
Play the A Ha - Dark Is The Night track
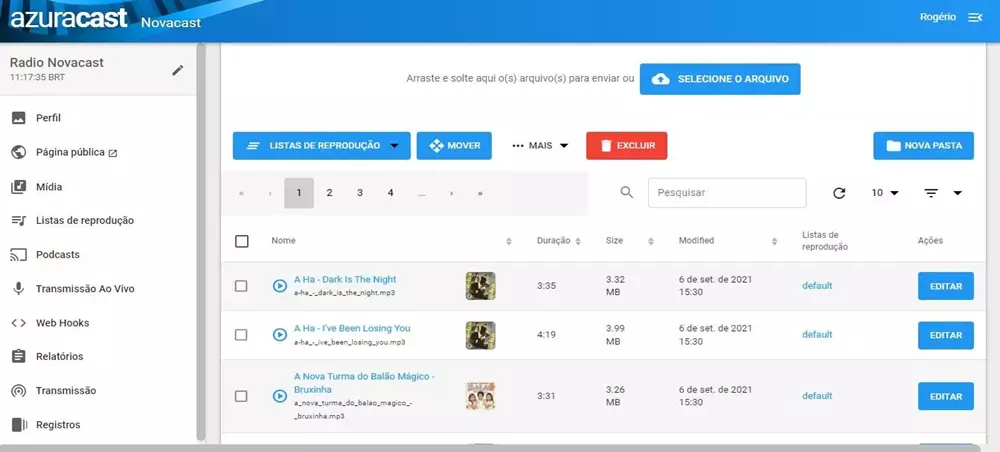pos(280,286)
